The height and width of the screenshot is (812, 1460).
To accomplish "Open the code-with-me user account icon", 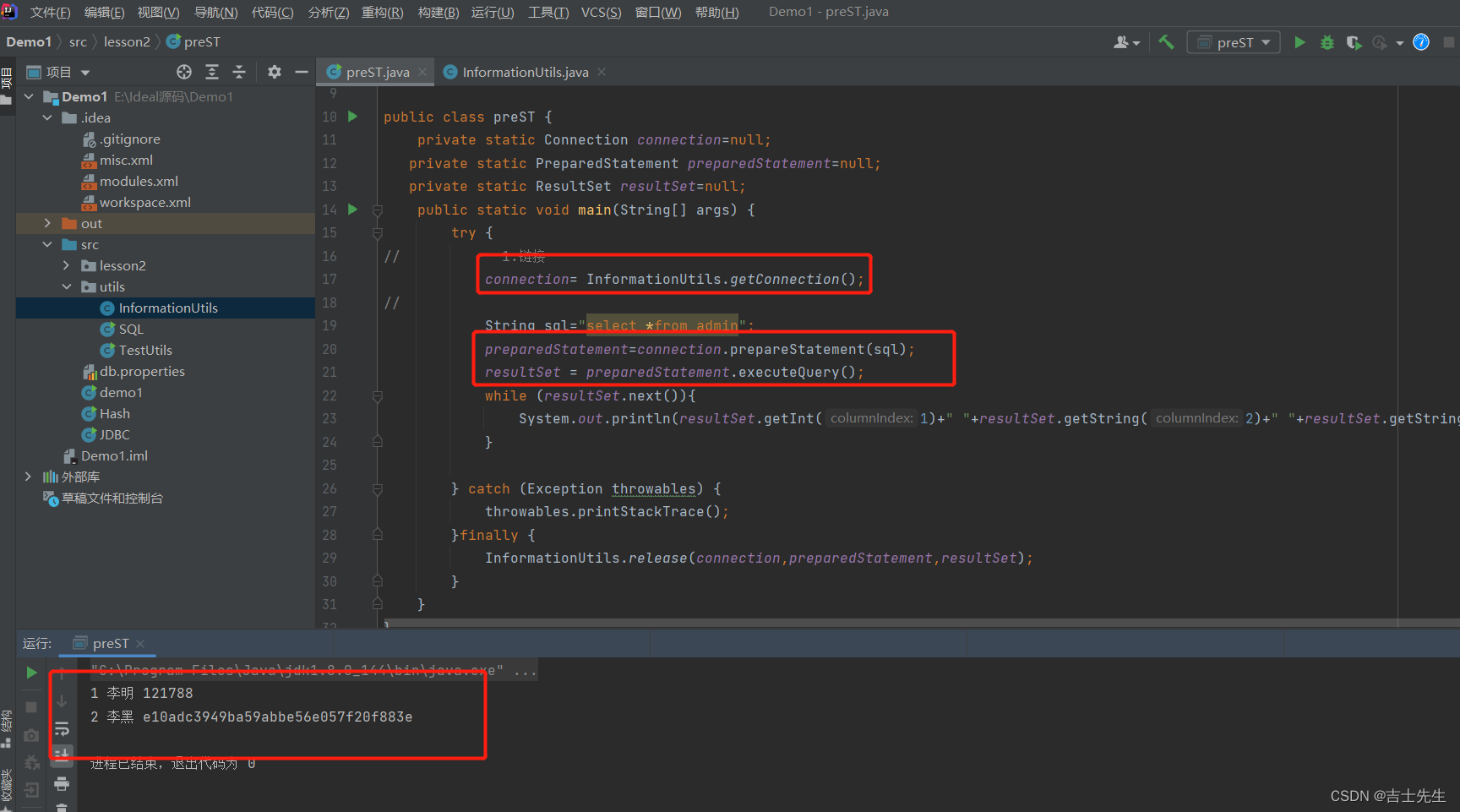I will click(1126, 42).
